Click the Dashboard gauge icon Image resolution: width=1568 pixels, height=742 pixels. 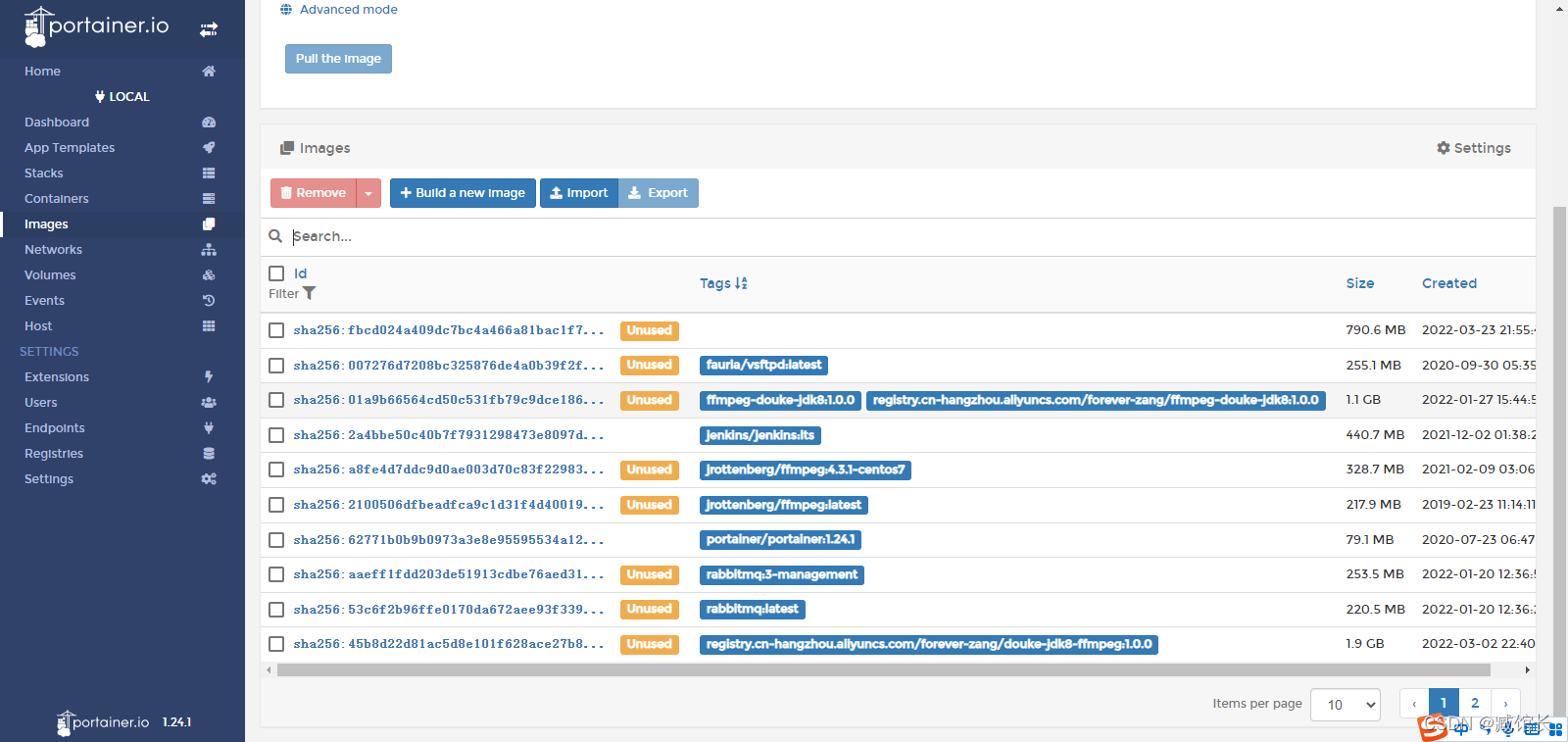pos(209,122)
